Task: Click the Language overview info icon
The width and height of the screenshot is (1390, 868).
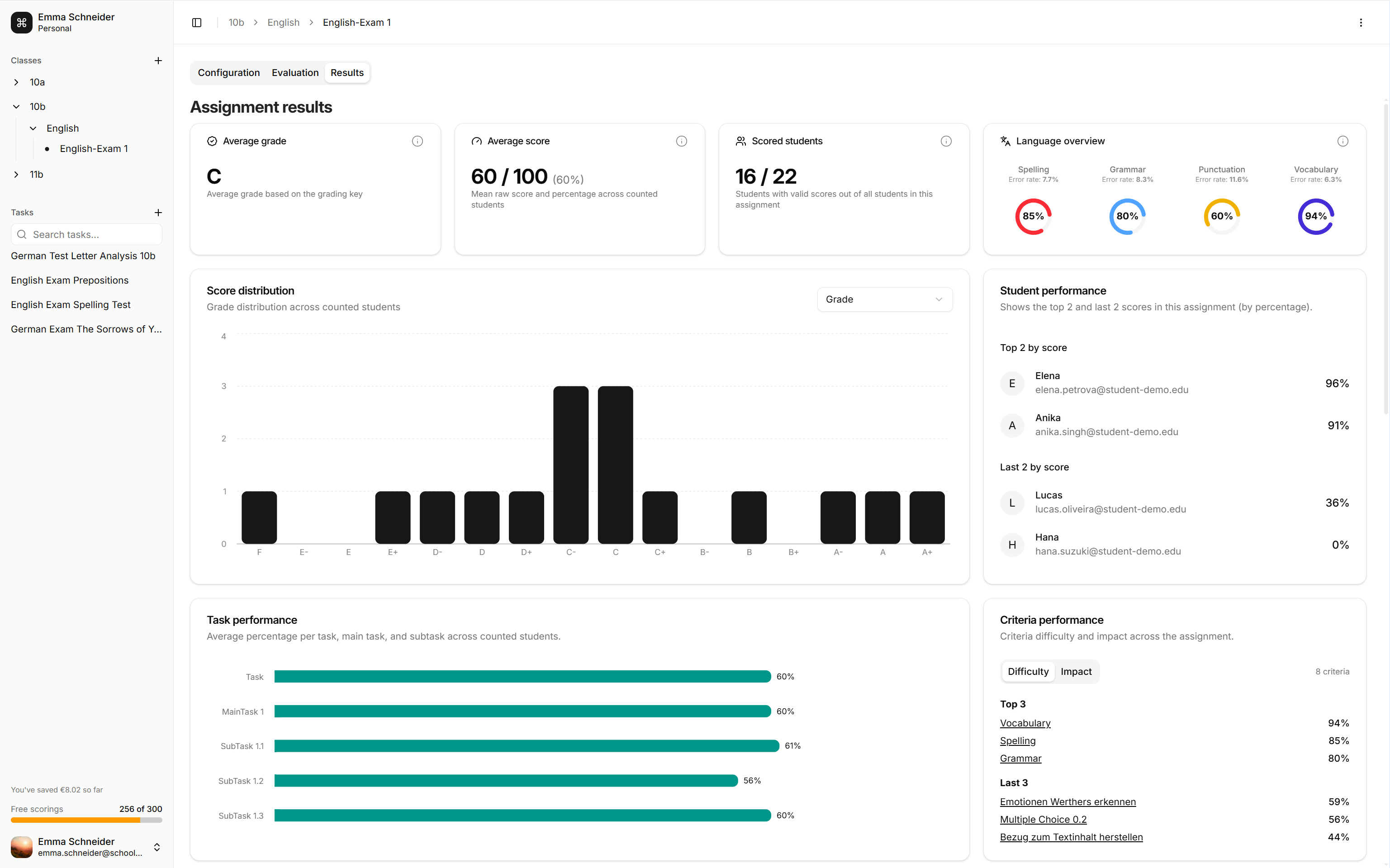Action: [x=1343, y=141]
